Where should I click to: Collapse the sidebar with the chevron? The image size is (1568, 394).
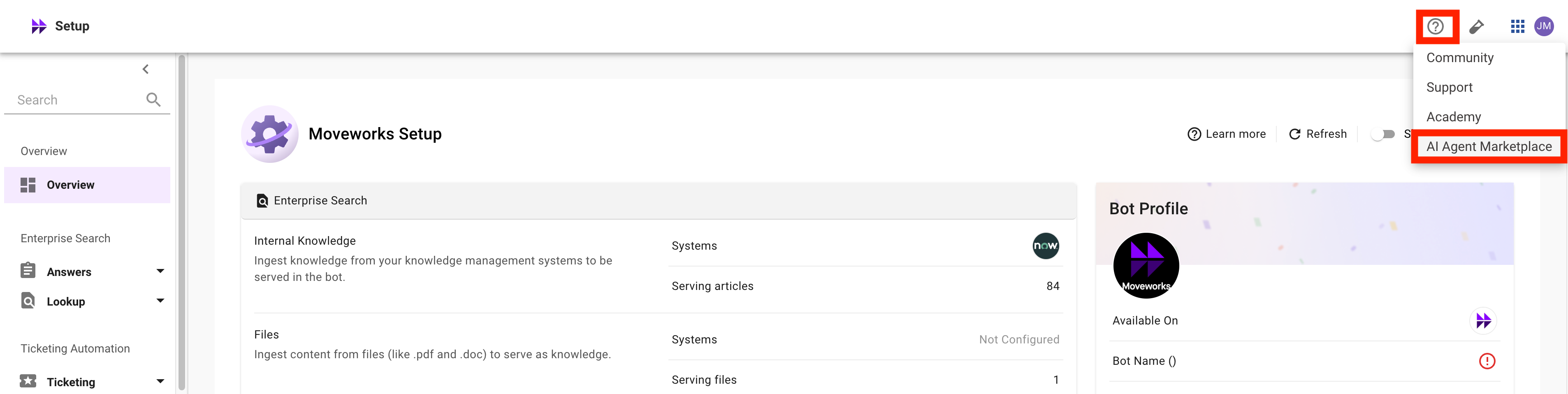point(146,70)
